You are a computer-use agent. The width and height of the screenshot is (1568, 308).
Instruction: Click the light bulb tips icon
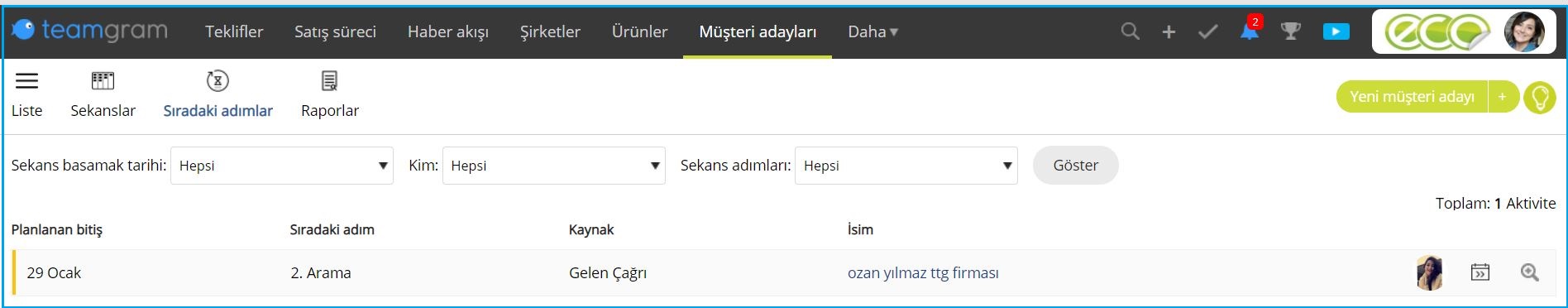[1540, 97]
